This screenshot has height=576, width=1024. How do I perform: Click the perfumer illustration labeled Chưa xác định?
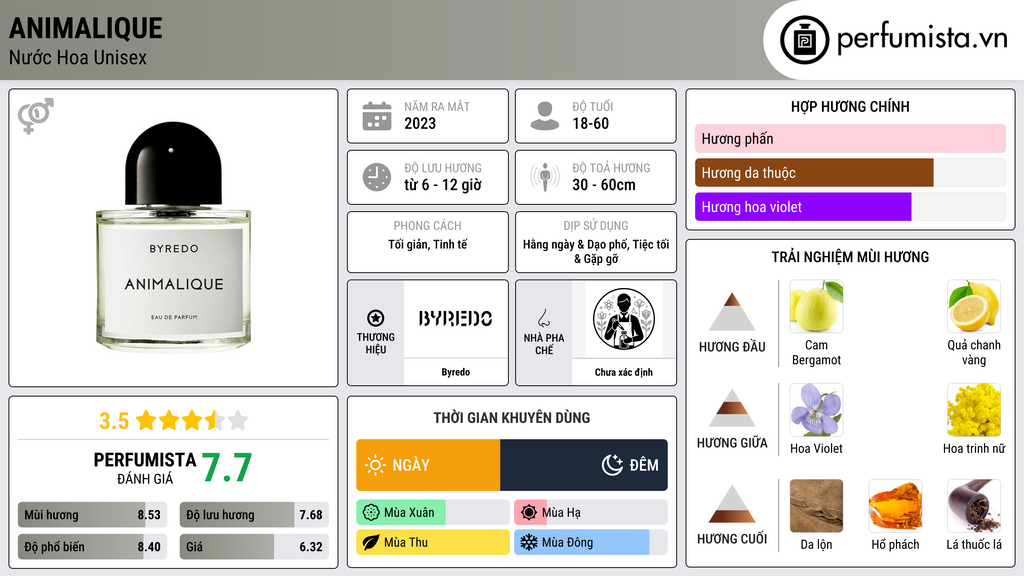[x=624, y=320]
